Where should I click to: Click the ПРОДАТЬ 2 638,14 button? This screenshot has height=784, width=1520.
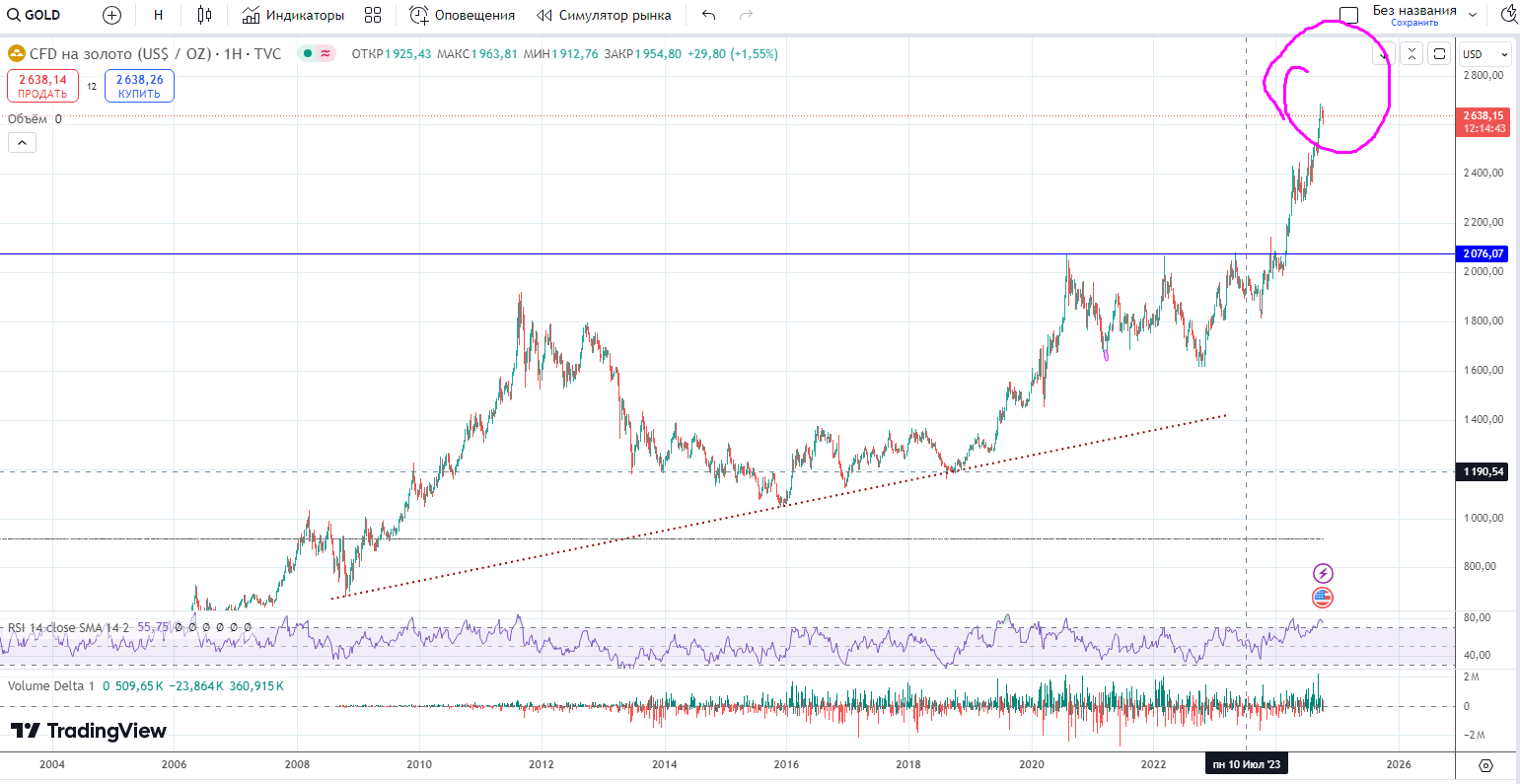(x=42, y=86)
